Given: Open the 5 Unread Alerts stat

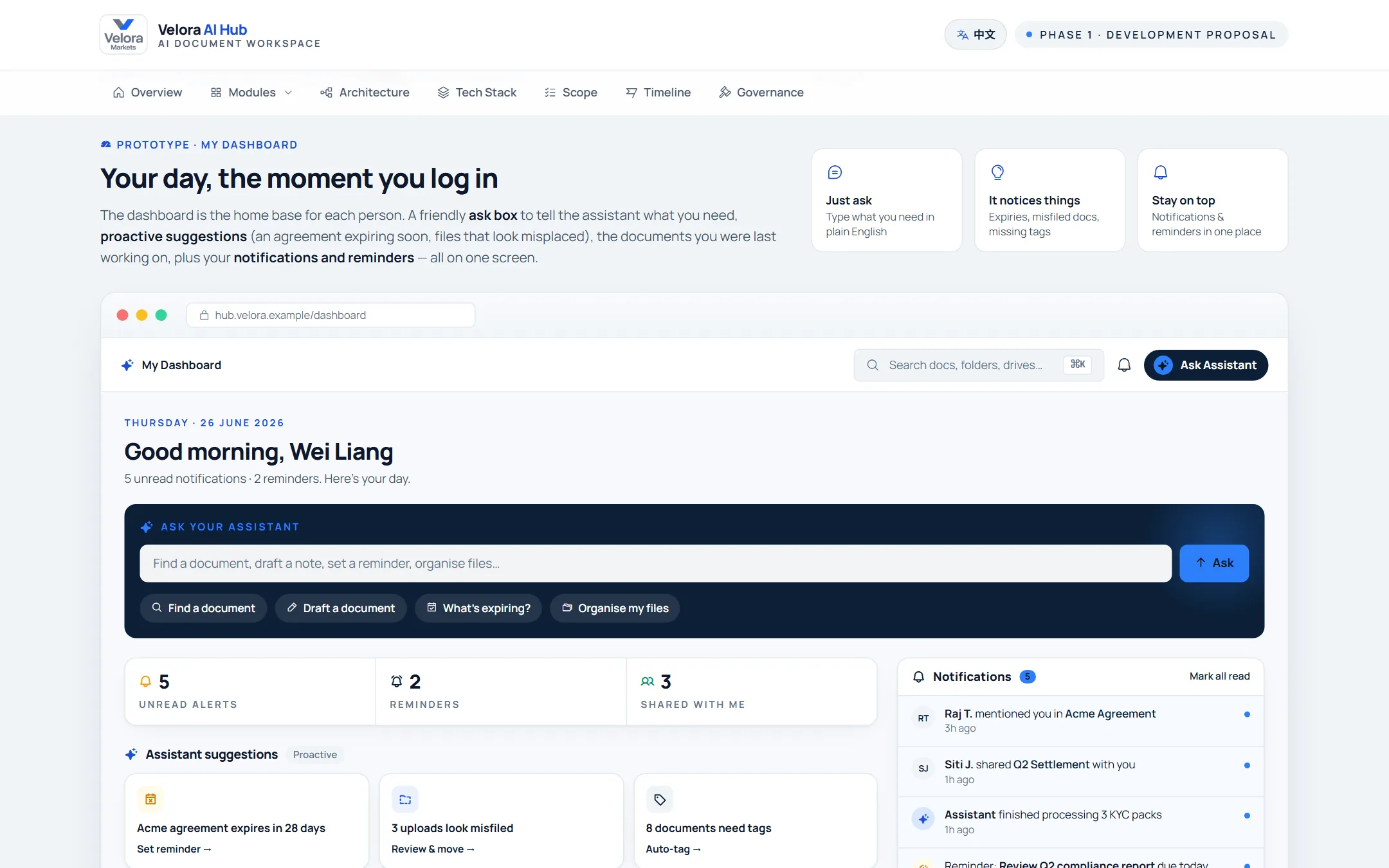Looking at the screenshot, I should [x=250, y=692].
